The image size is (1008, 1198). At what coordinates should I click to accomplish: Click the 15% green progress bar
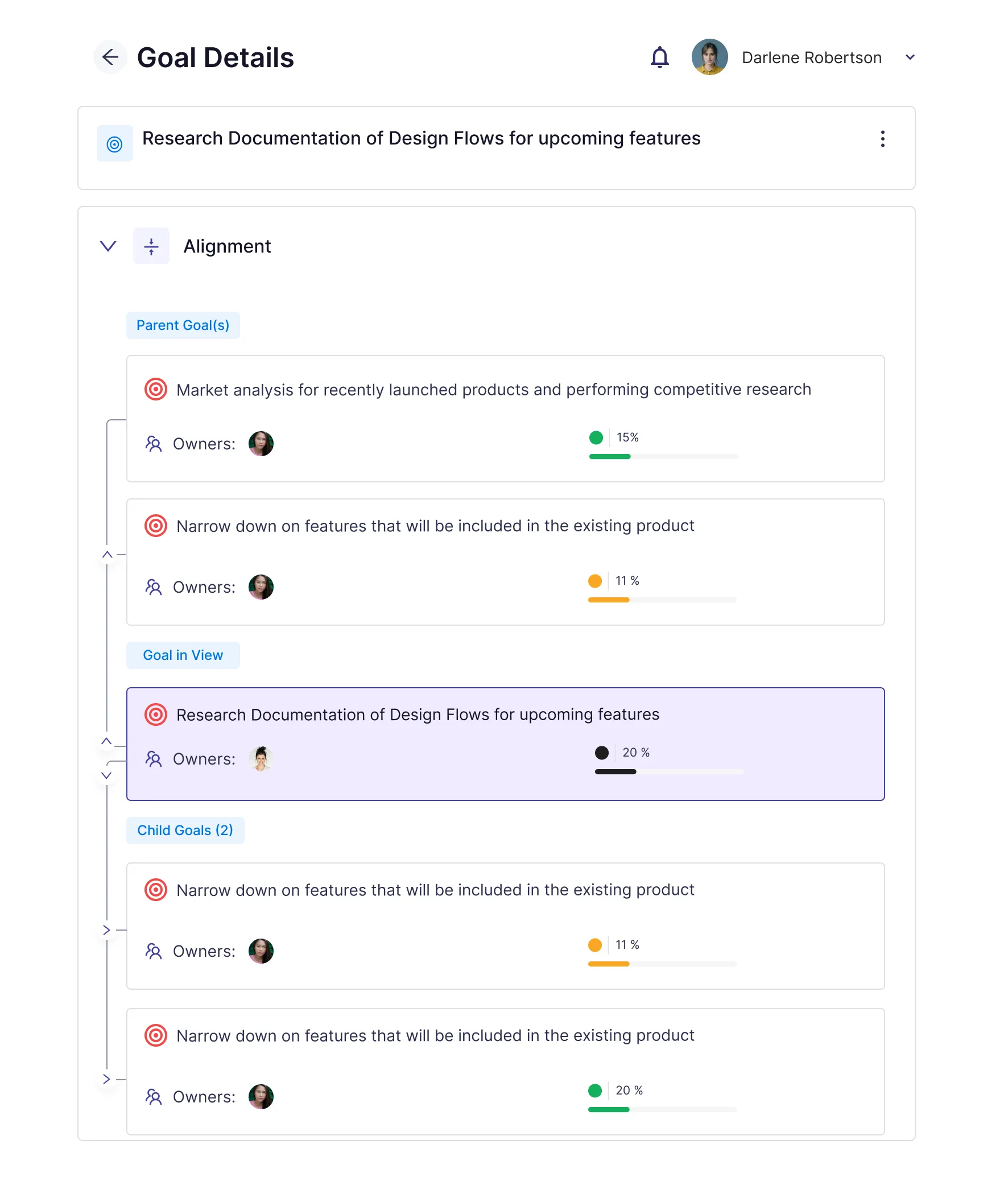click(663, 457)
